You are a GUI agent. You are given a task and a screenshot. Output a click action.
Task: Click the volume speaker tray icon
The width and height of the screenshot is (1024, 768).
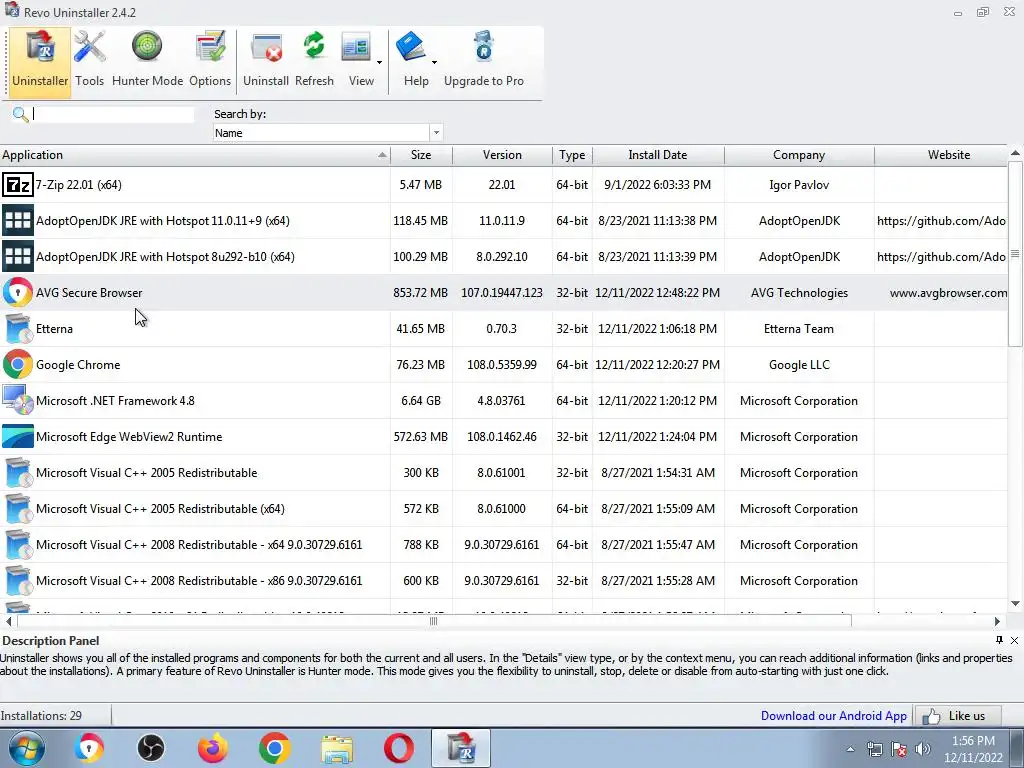923,749
